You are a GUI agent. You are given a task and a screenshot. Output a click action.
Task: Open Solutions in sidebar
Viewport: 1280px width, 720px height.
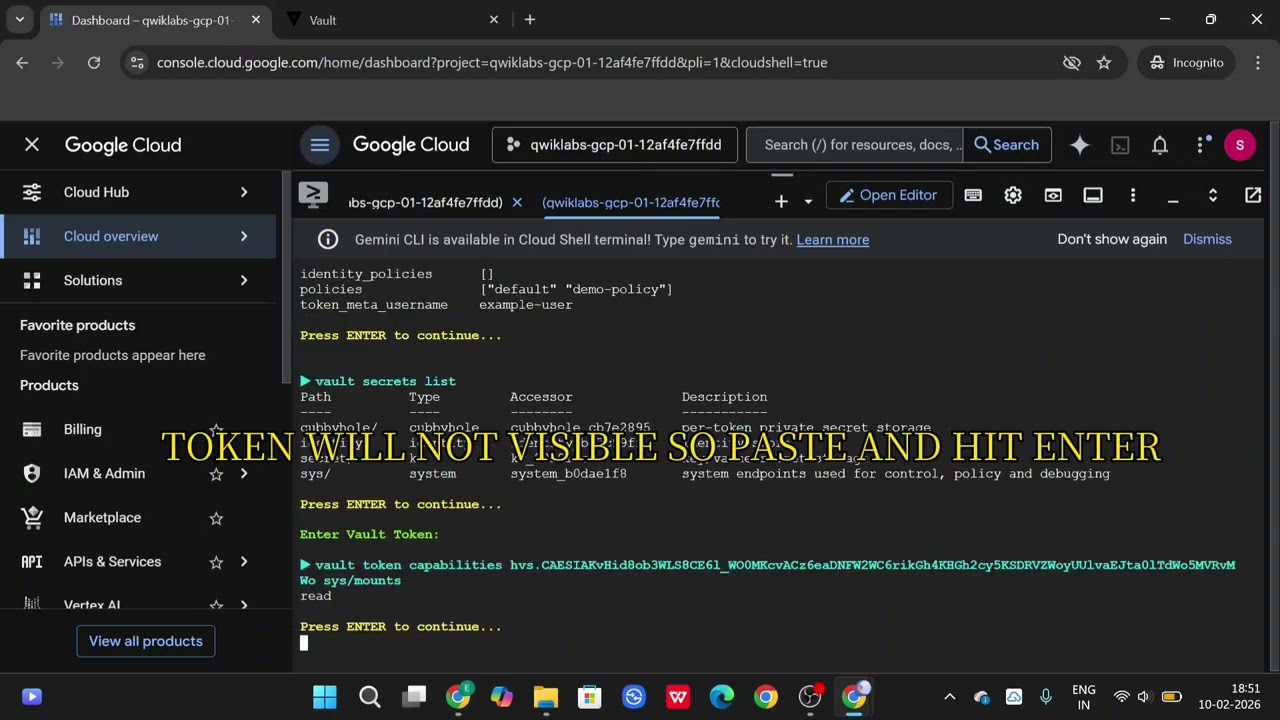pos(93,280)
